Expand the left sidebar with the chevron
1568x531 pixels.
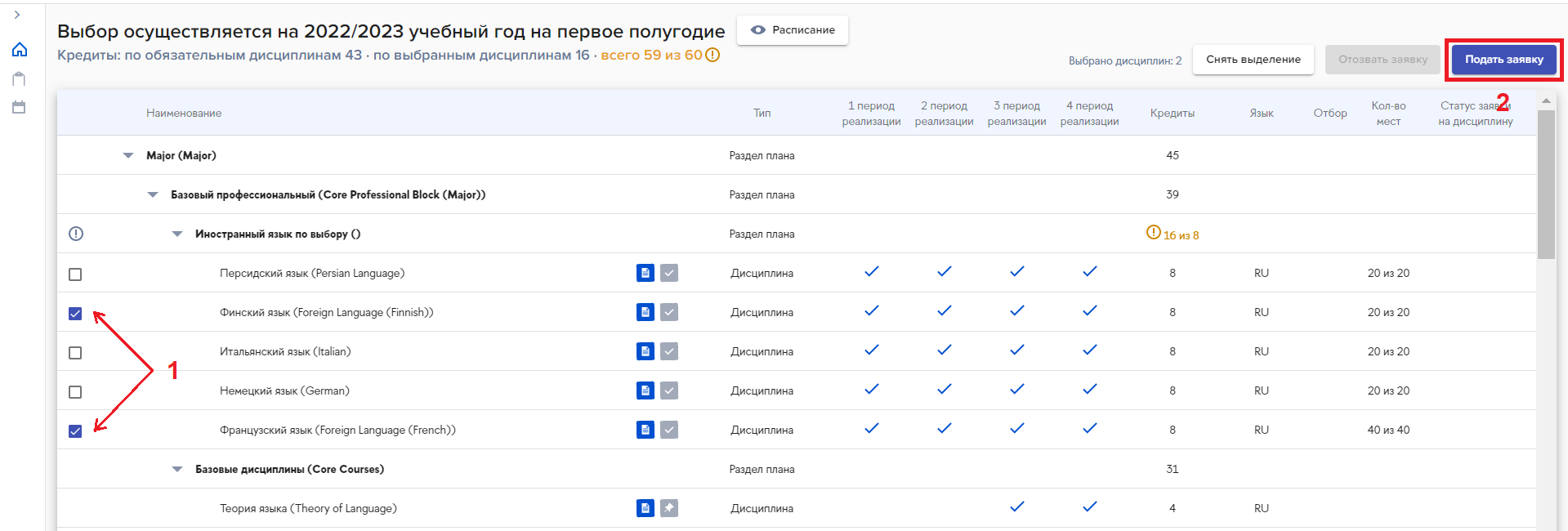[17, 15]
